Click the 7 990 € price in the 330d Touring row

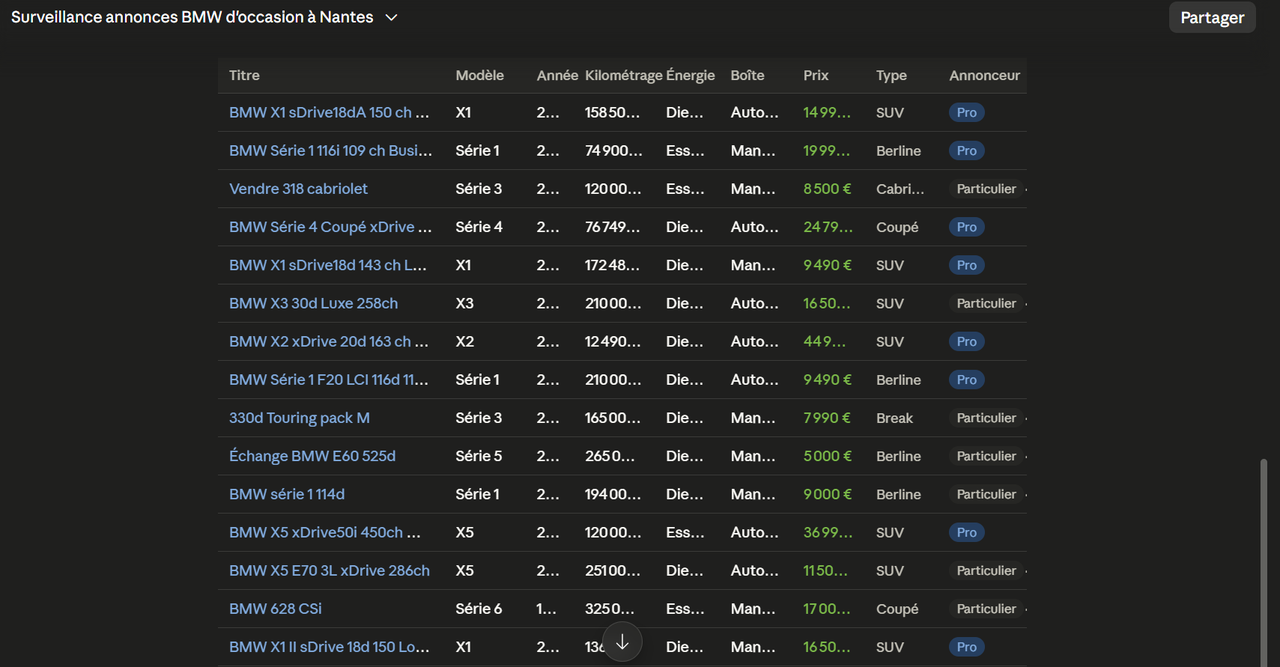(828, 418)
